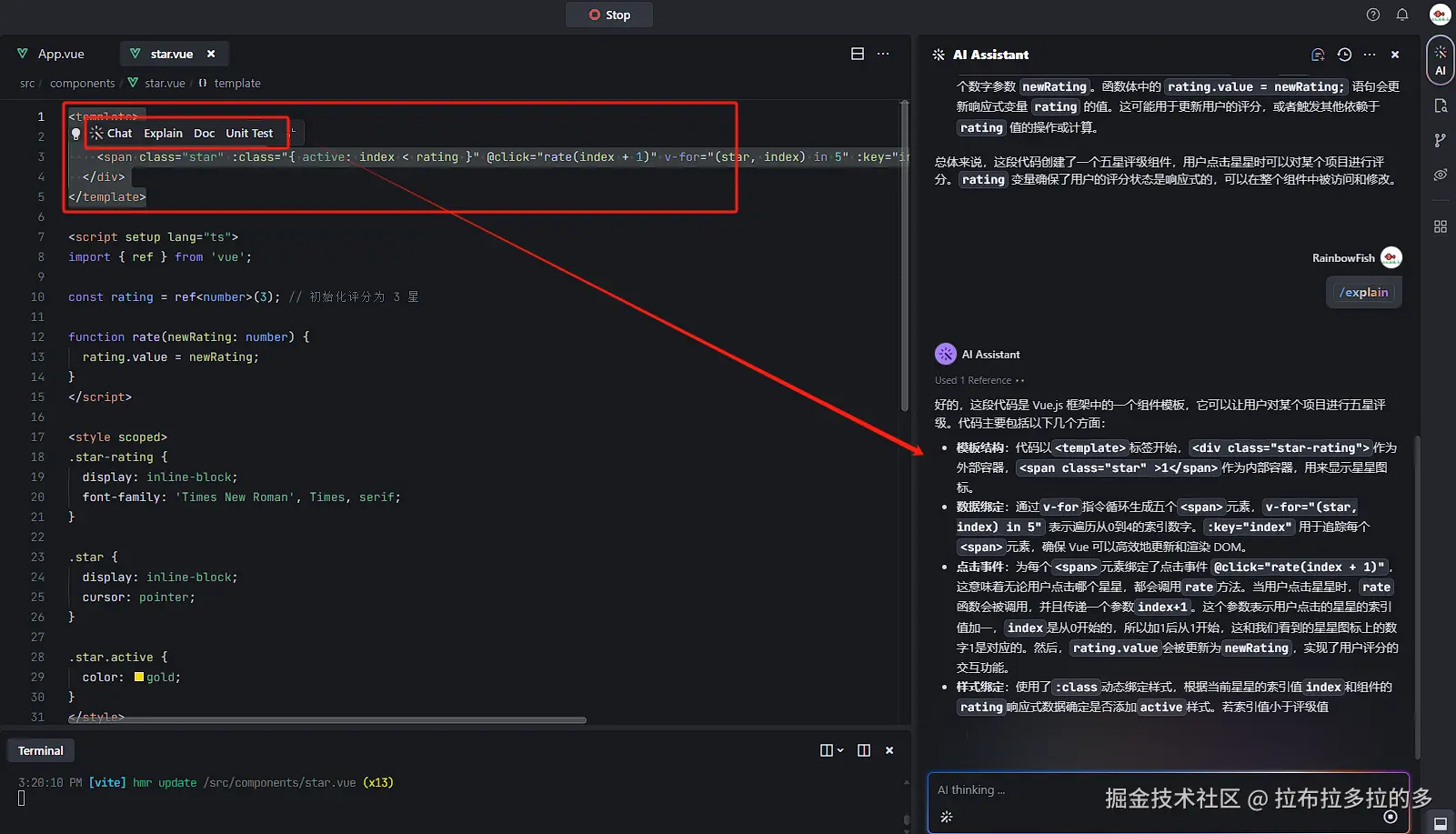The width and height of the screenshot is (1456, 834).
Task: Click Explain in the inline AI toolbar
Action: click(164, 133)
